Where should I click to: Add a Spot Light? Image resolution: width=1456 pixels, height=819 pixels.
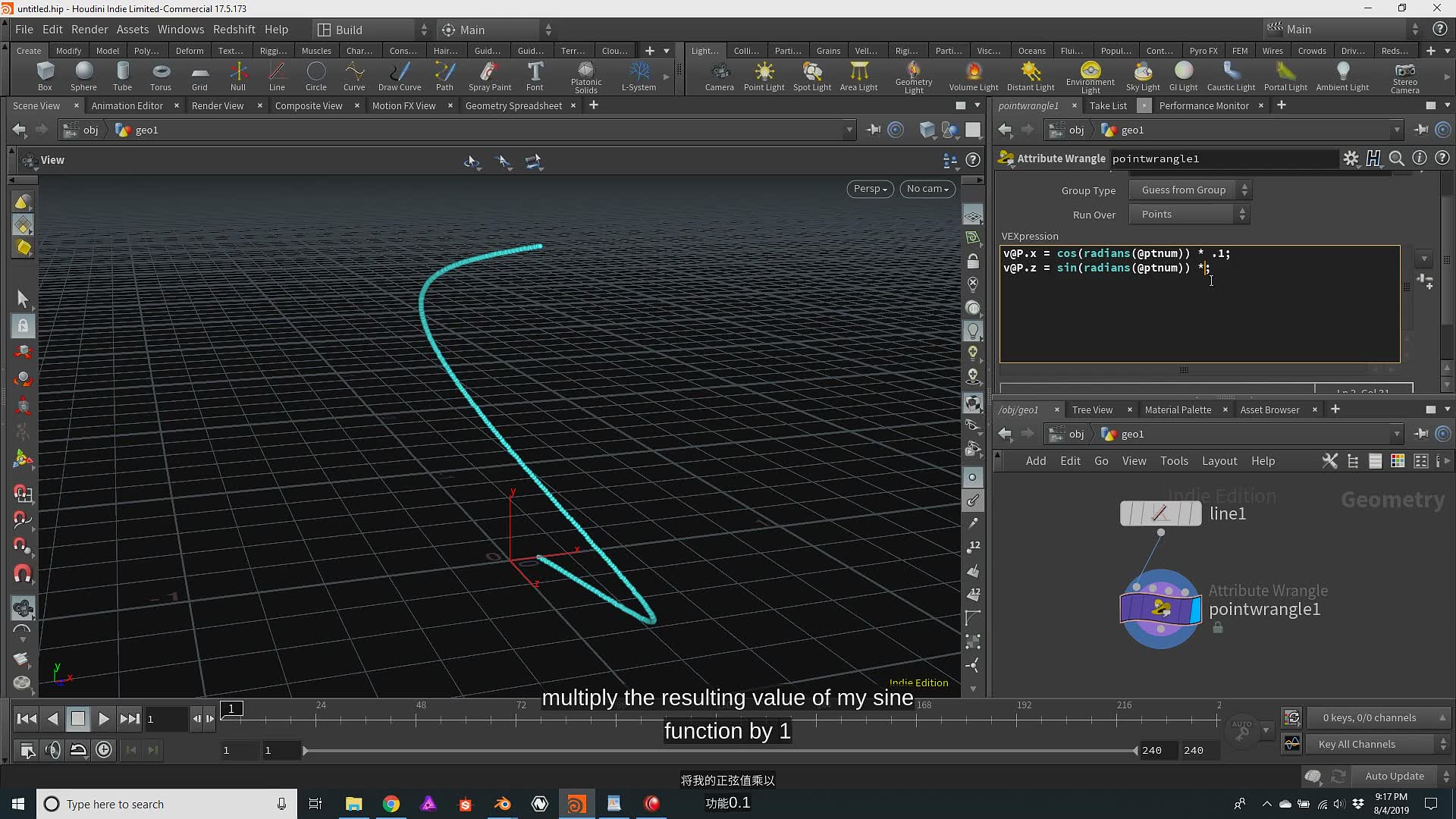click(812, 77)
